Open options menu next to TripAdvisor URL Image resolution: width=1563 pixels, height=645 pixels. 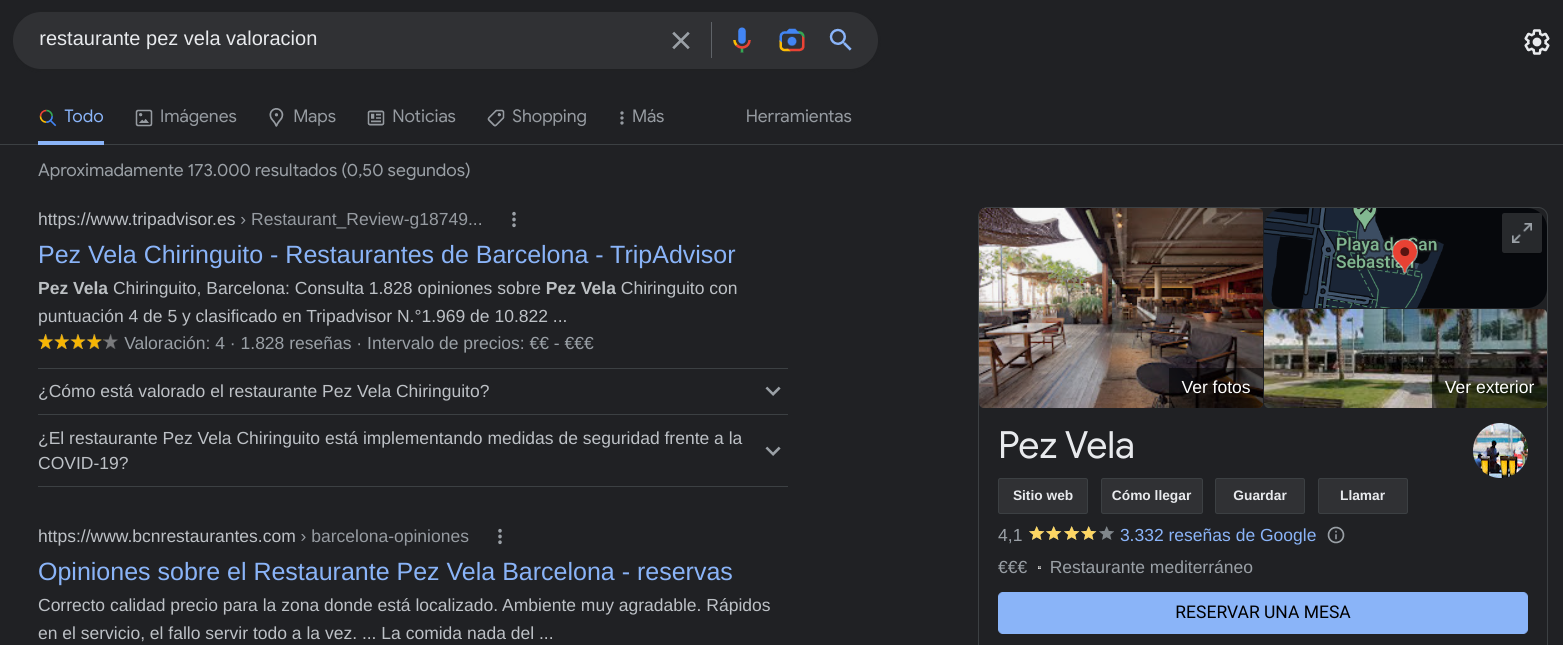click(x=513, y=219)
